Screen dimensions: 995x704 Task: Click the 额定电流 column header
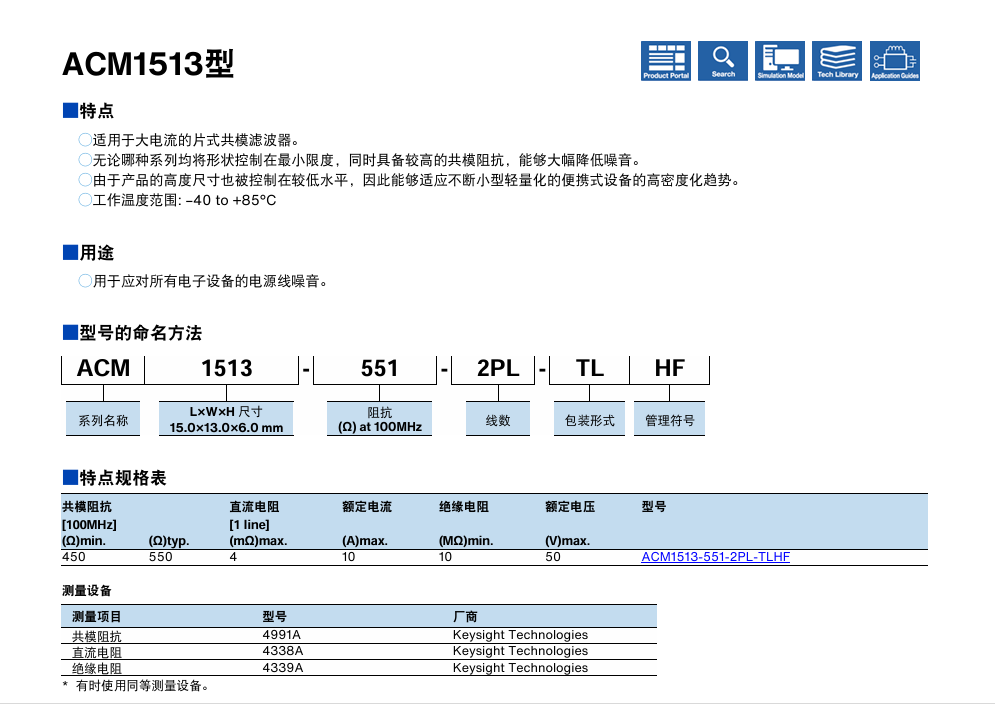coord(367,507)
